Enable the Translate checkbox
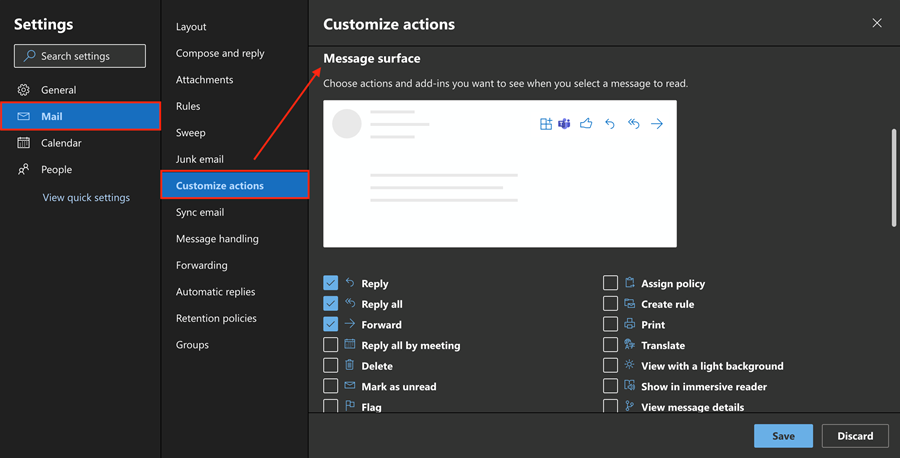This screenshot has width=900, height=458. [x=610, y=345]
